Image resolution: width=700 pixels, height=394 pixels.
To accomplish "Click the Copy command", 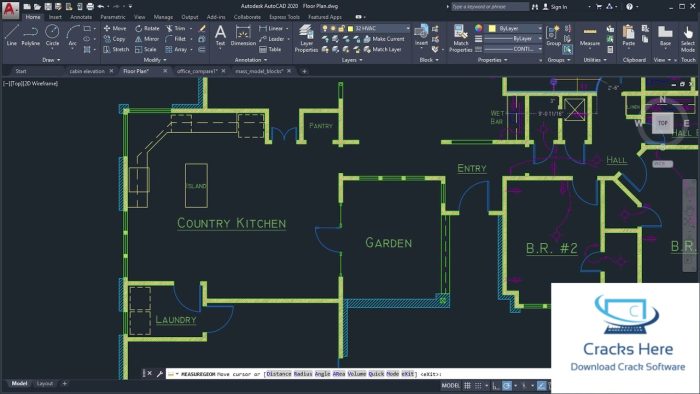I will 115,39.
